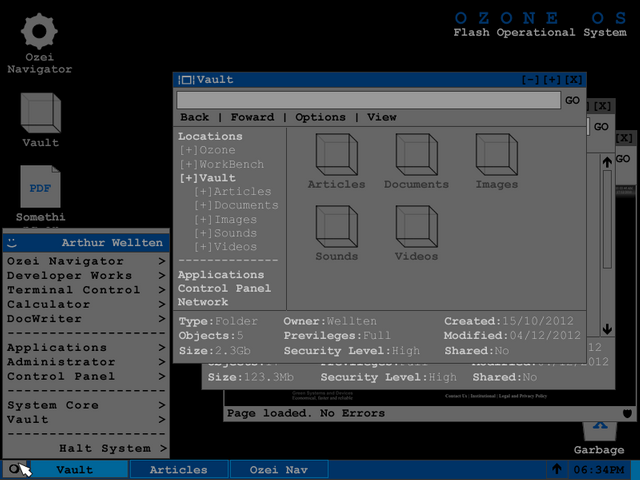Switch to Vault taskbar button

79,469
